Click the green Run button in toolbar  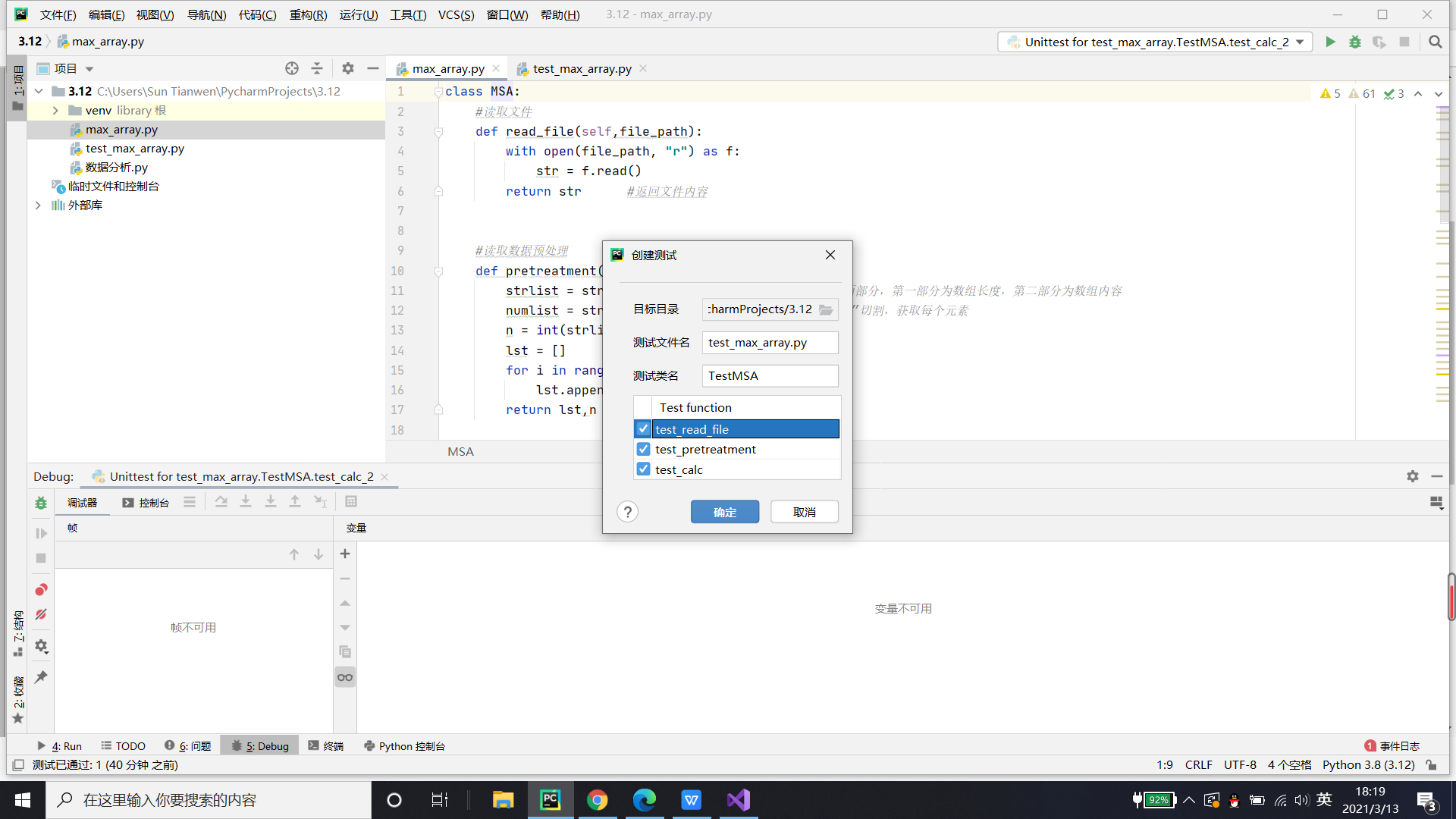coord(1330,42)
